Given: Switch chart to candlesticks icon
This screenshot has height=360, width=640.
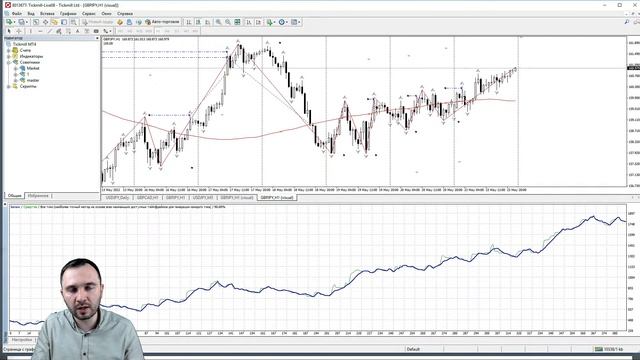Looking at the screenshot, I should (x=198, y=22).
